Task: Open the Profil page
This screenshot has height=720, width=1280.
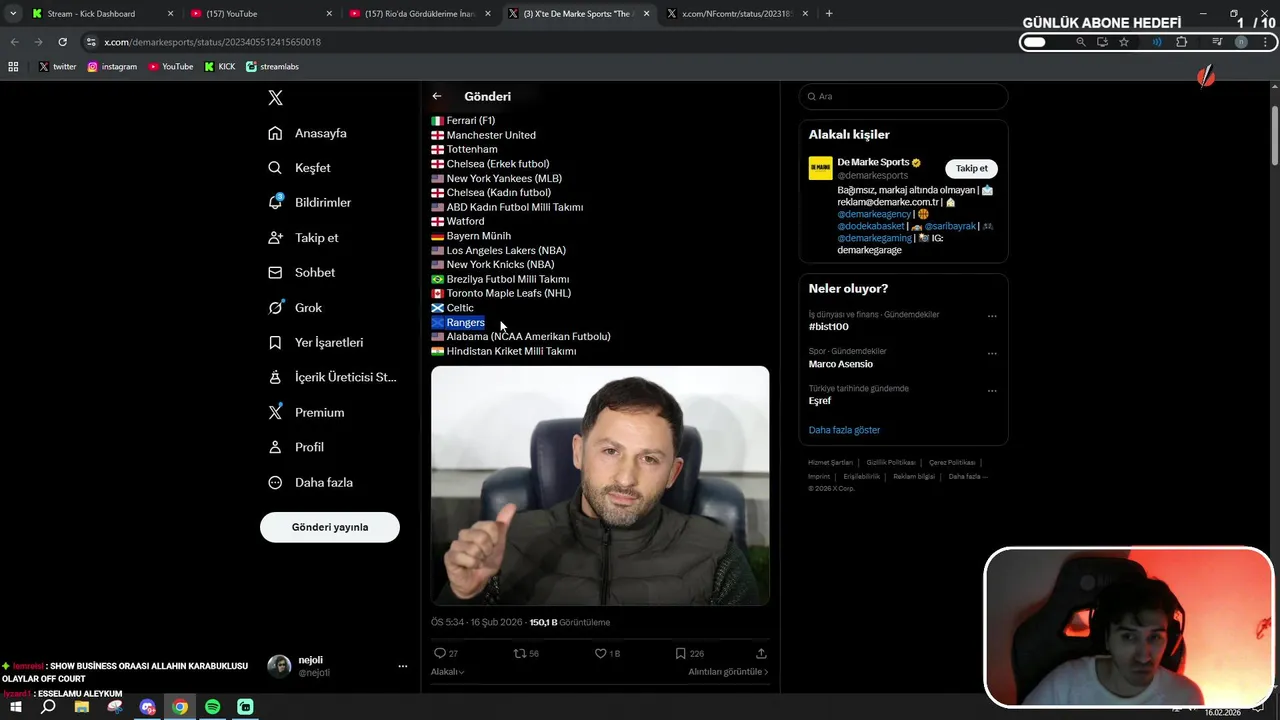Action: [x=296, y=447]
